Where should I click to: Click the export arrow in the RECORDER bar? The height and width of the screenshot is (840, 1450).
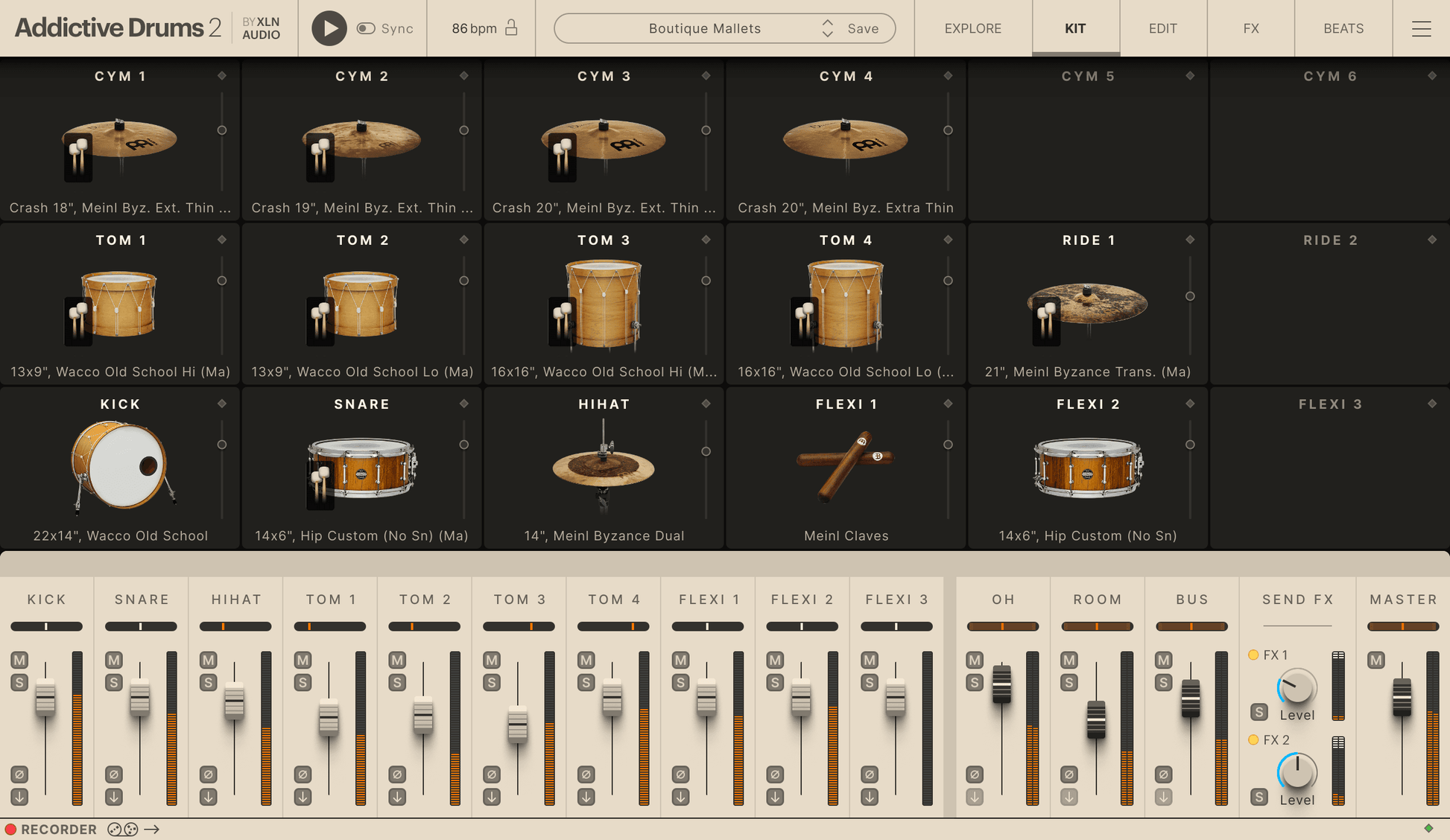coord(153,829)
